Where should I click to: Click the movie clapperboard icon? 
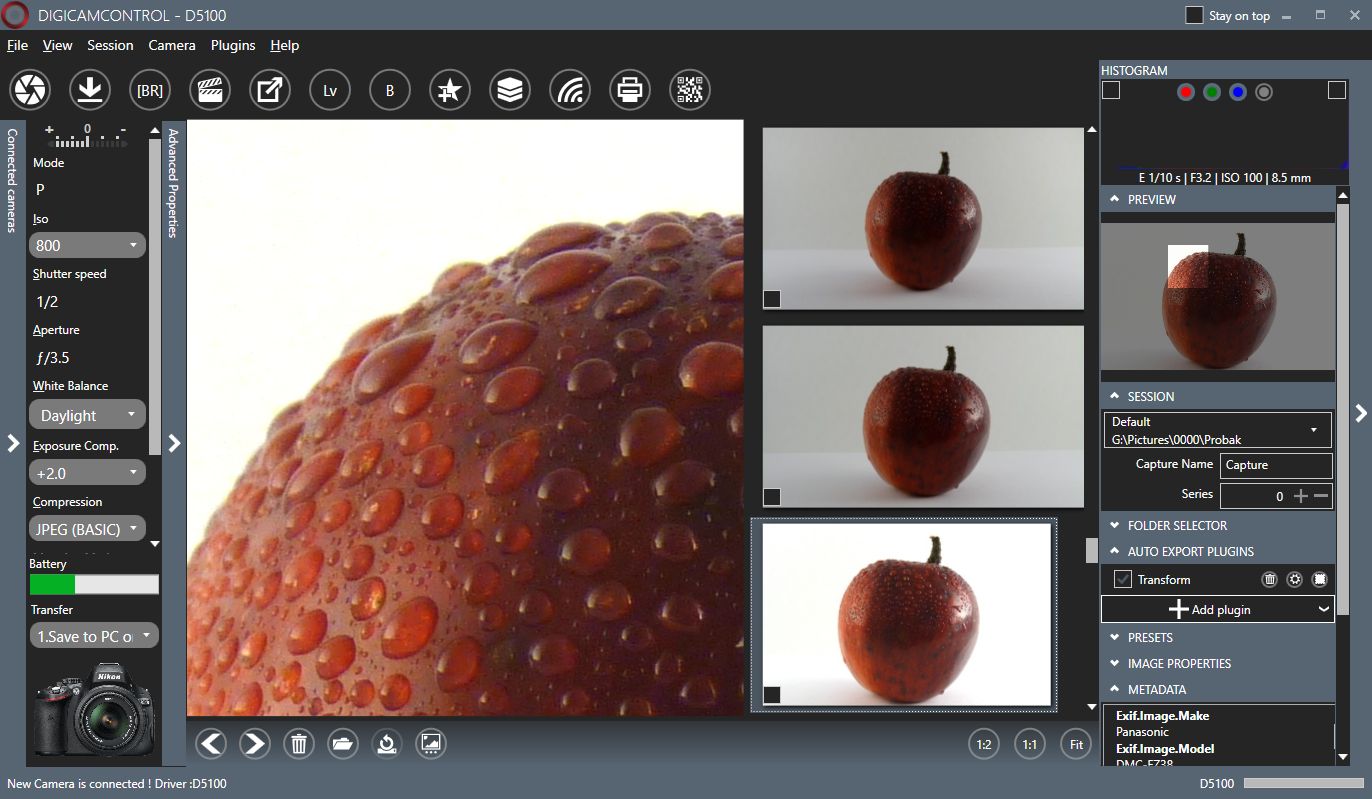210,90
